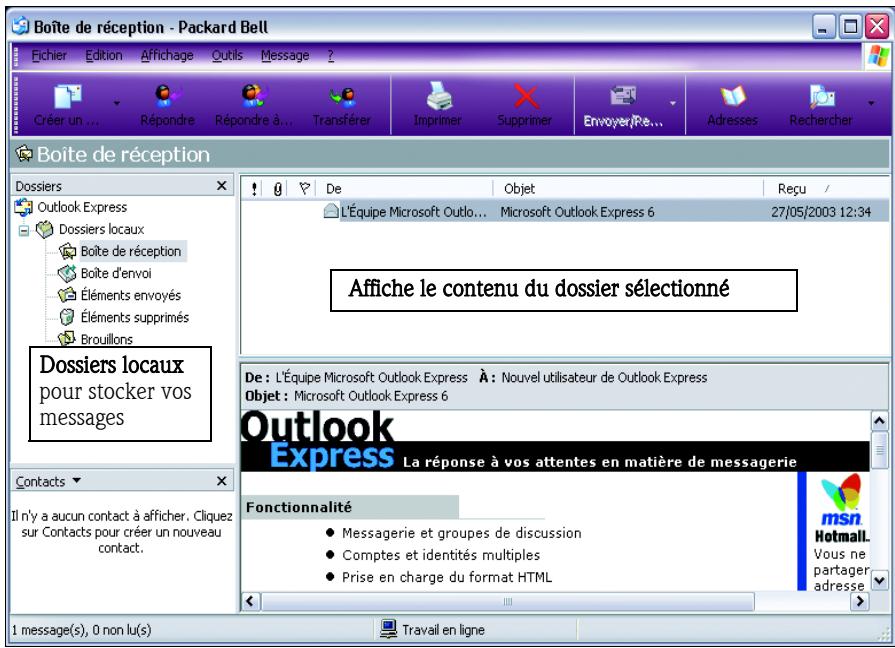
Task: Open Adresses address book icon
Action: (x=733, y=96)
